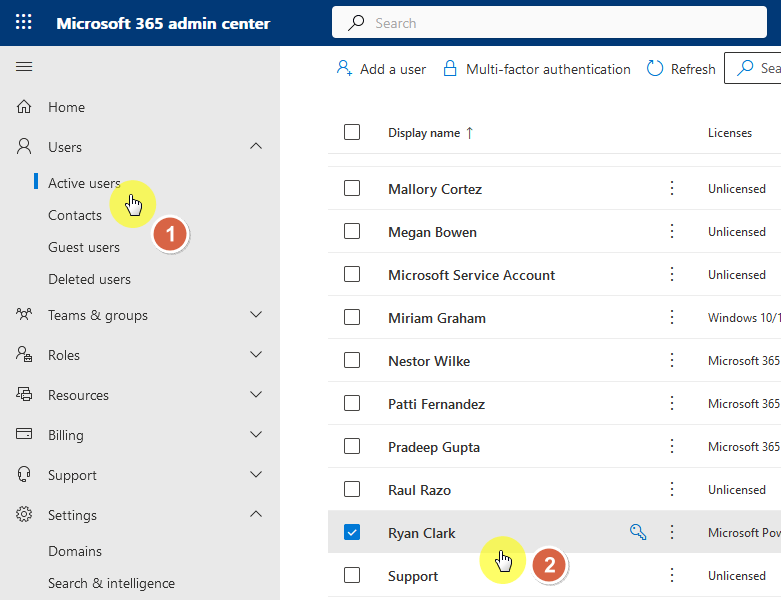Click the user list search box

click(x=753, y=68)
